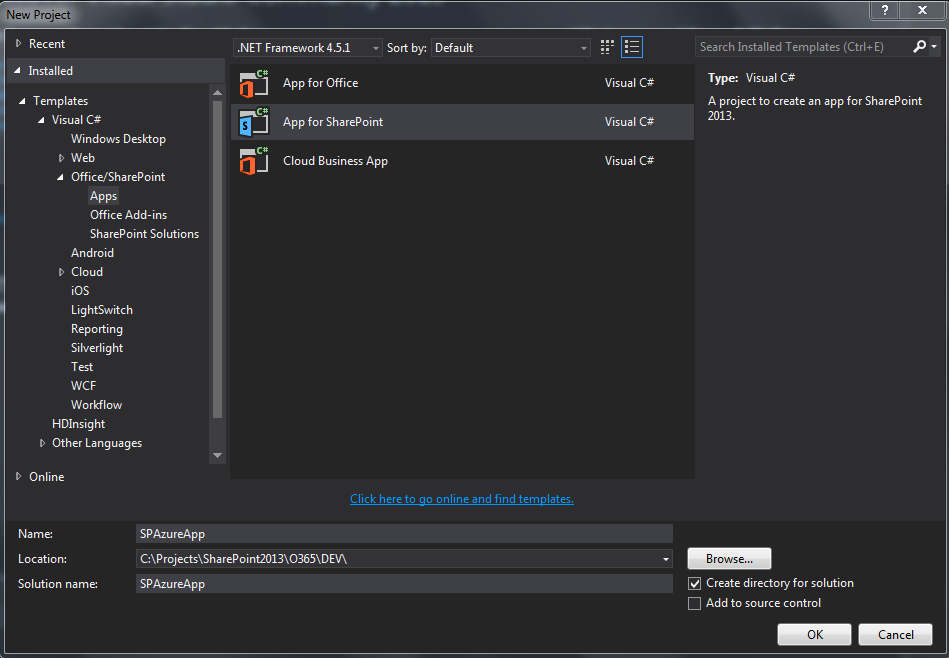Select the SharePoint Solutions category

tap(144, 233)
